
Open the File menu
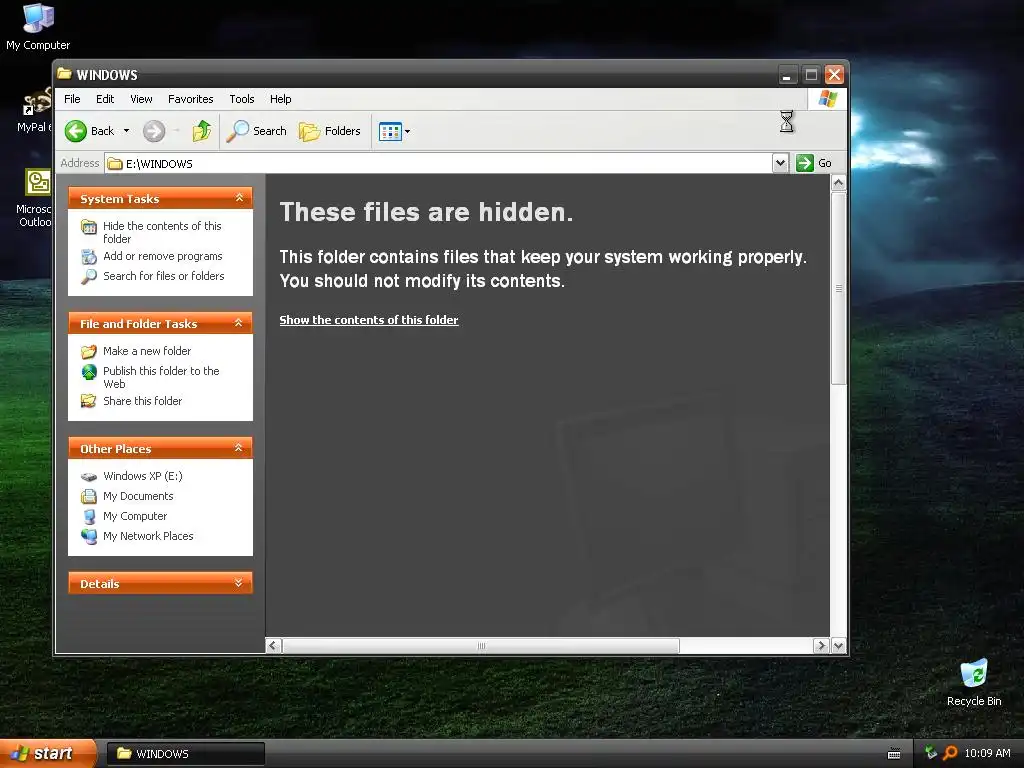point(72,99)
